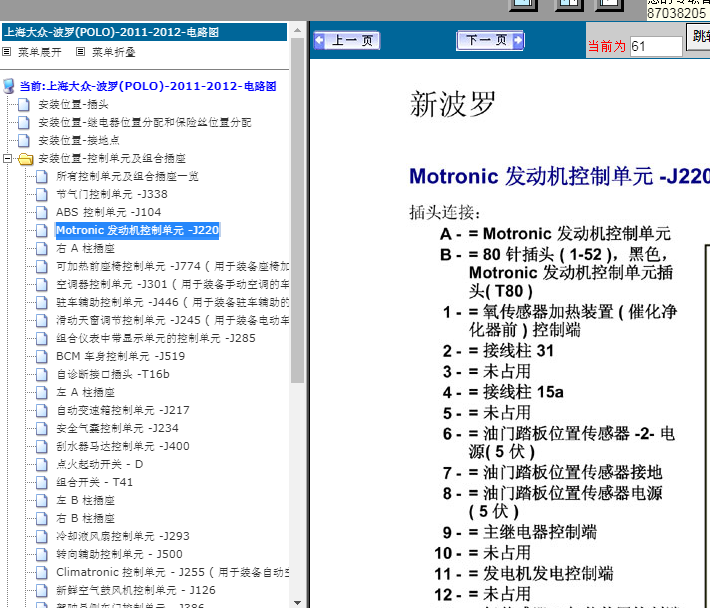This screenshot has width=710, height=608.
Task: Open 安装位置-继电器位置分配和保险丝位置分配 item
Action: 144,122
